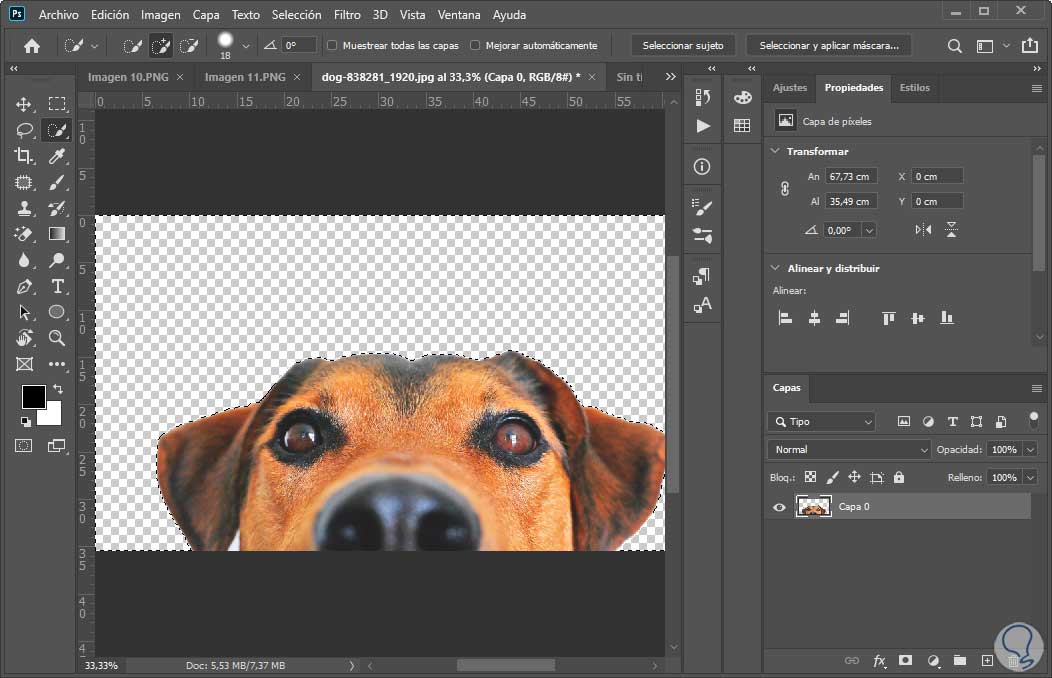Collapse the Transformar section
The width and height of the screenshot is (1052, 678).
click(774, 151)
